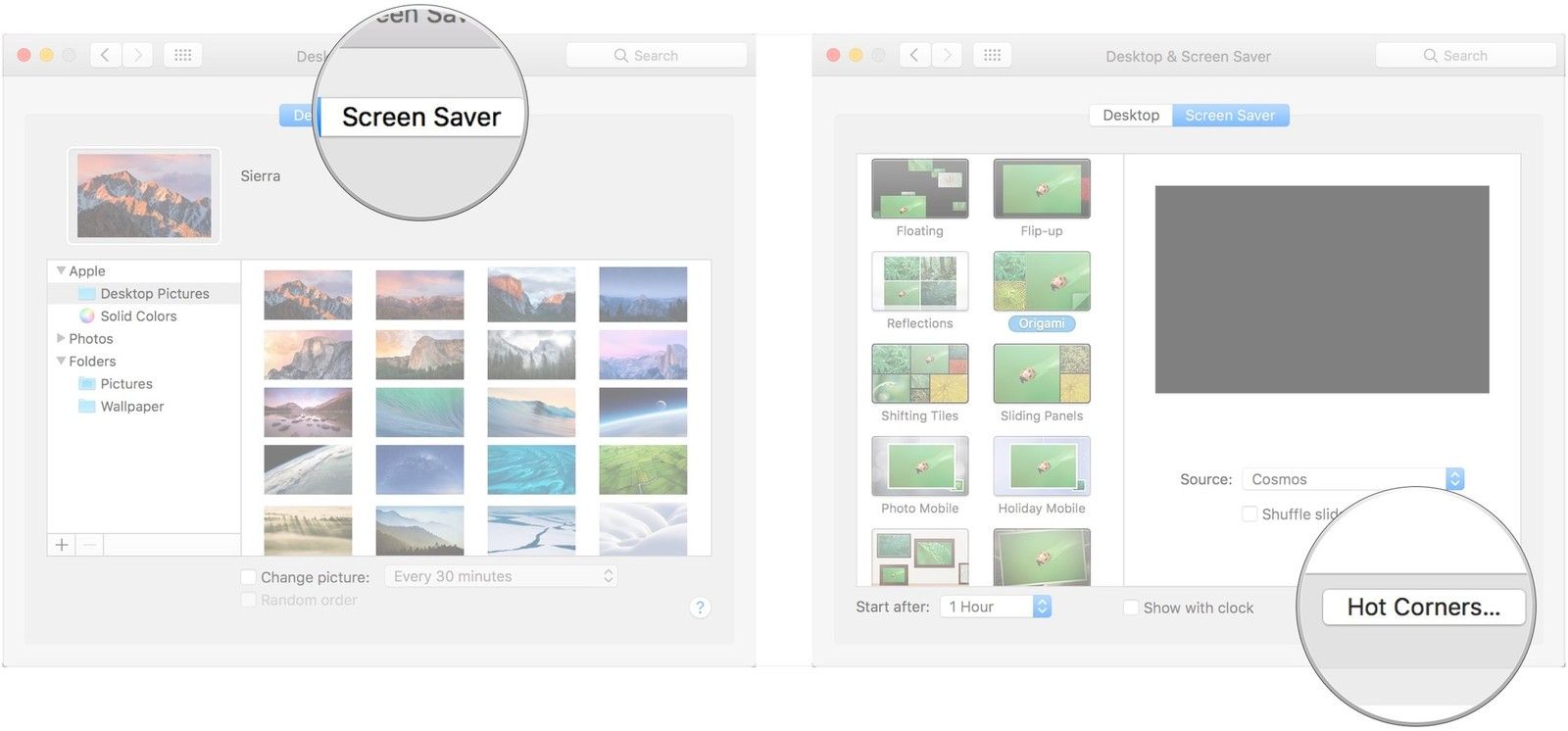Viewport: 1568px width, 731px height.
Task: Open the Start after dropdown
Action: click(x=995, y=608)
